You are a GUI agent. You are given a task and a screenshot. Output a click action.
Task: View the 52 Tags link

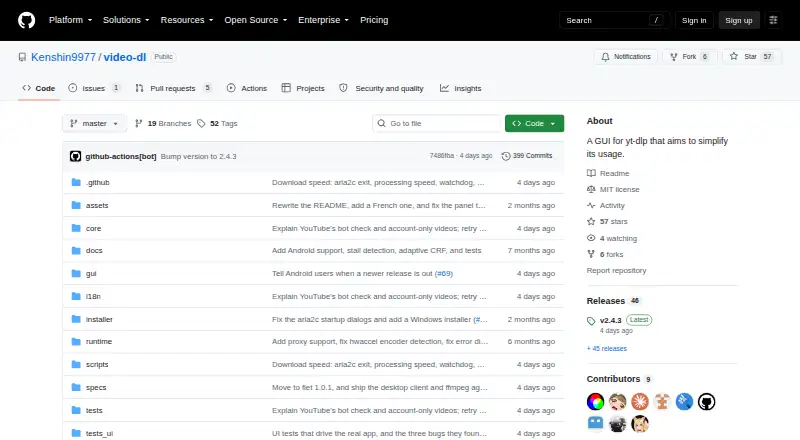click(218, 124)
